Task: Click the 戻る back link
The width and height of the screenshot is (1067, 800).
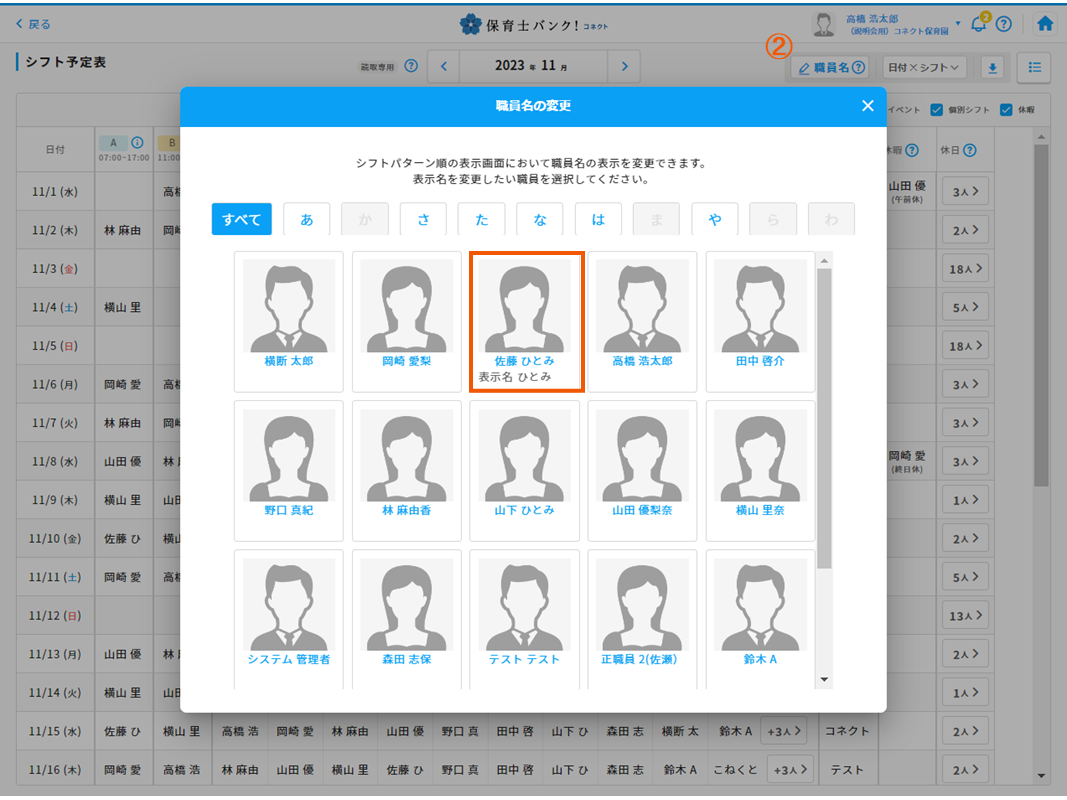Action: point(33,24)
